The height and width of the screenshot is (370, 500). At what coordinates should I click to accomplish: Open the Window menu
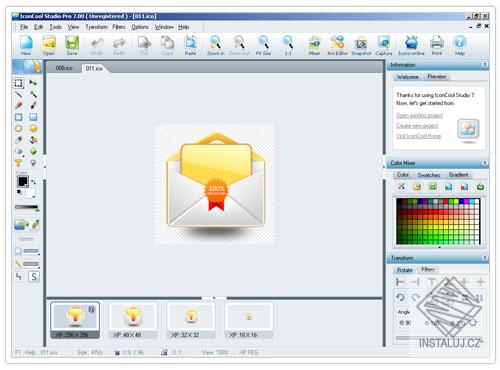[x=164, y=27]
